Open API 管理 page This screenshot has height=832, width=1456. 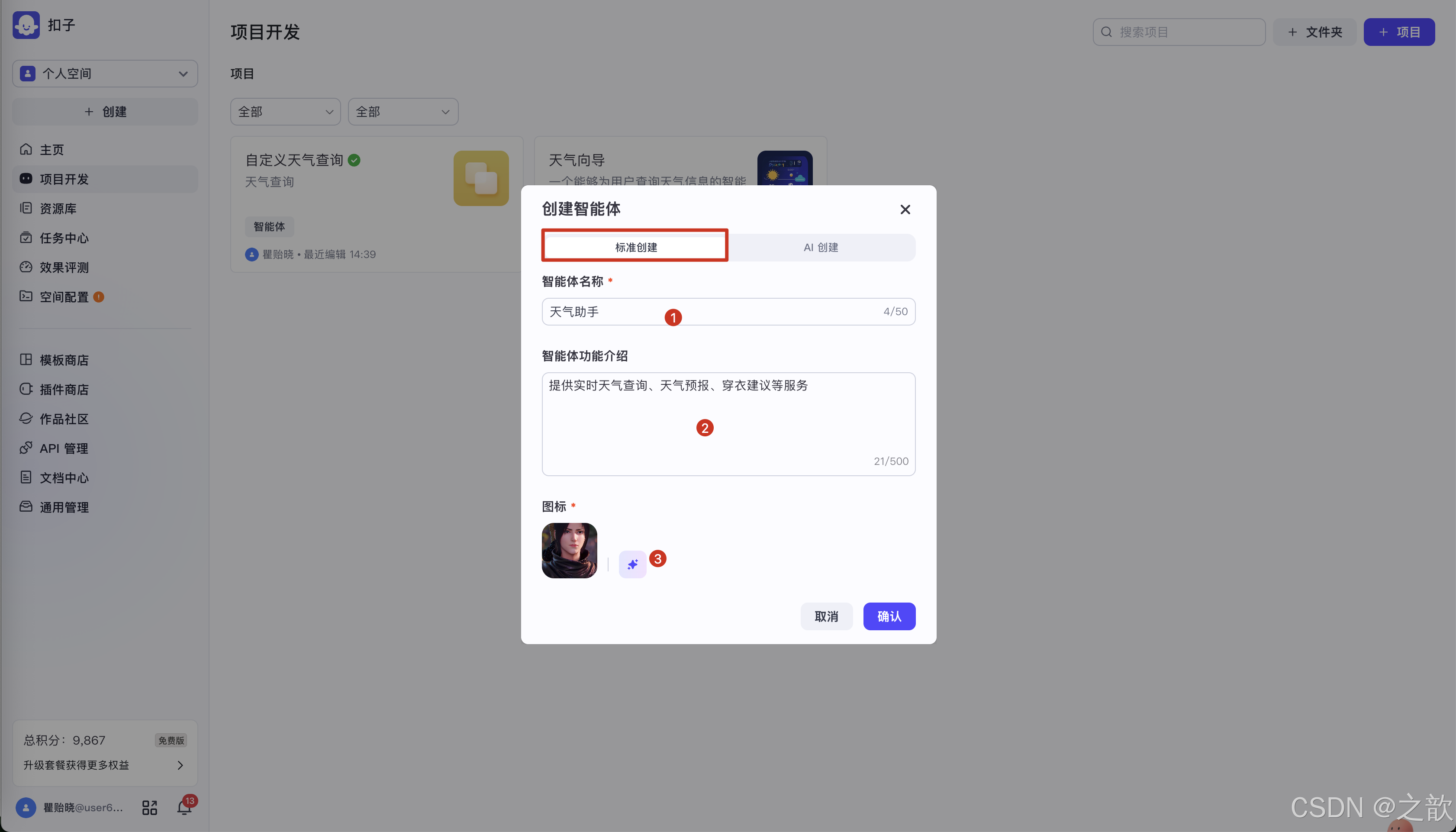[x=63, y=448]
